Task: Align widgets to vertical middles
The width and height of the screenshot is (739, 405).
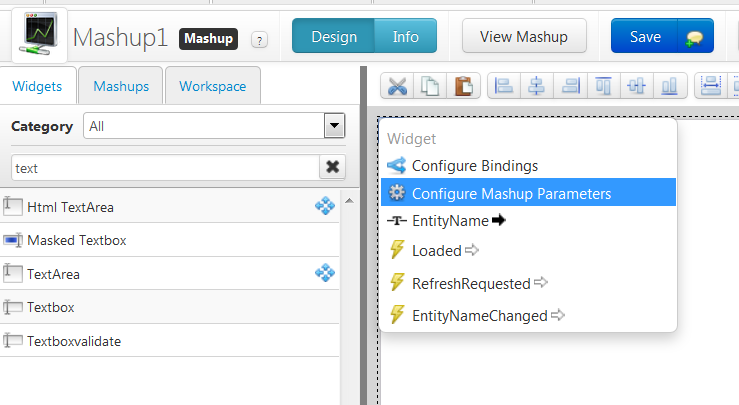Action: pyautogui.click(x=637, y=86)
